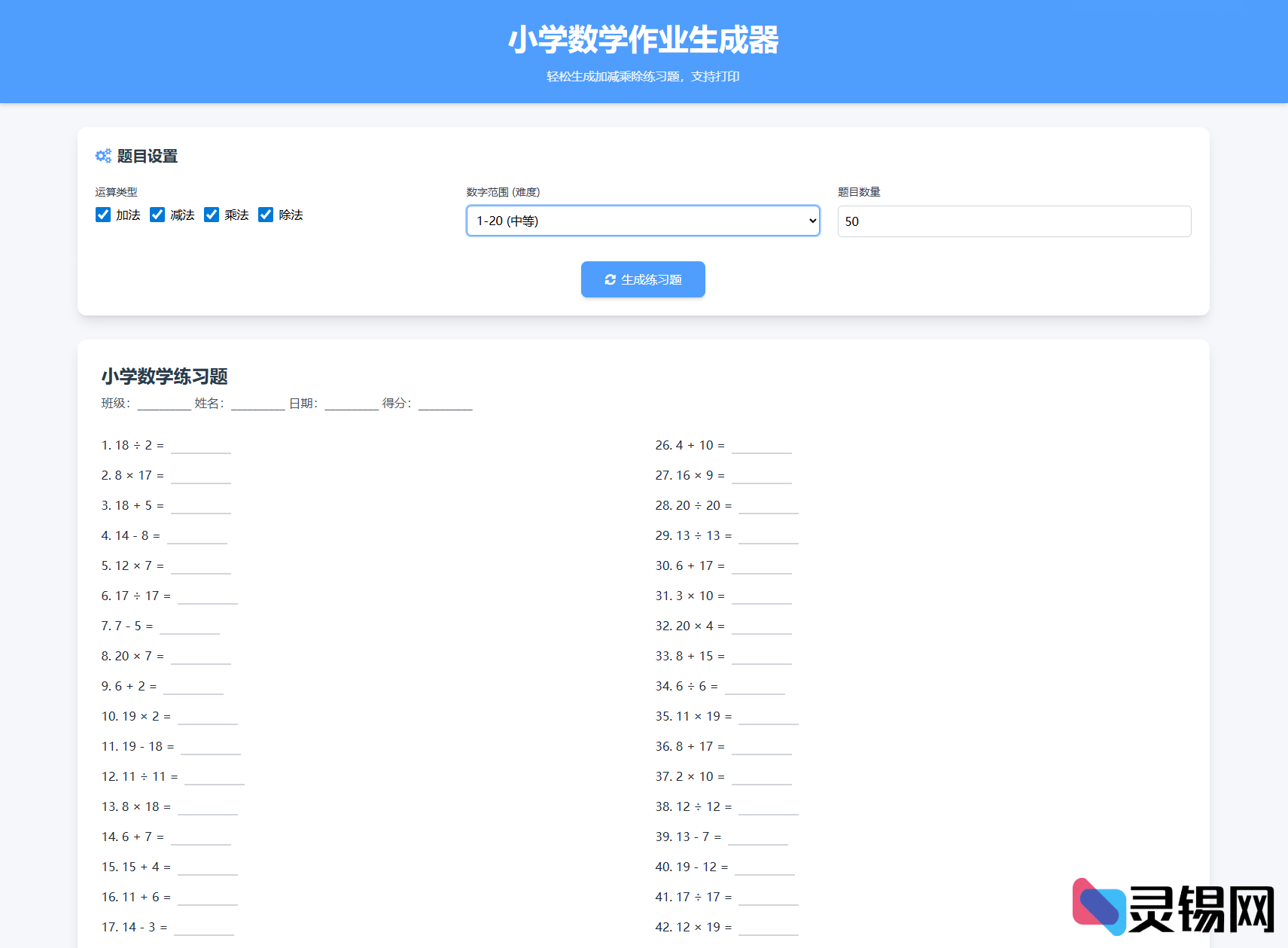
Task: Disable the 乘法 operation checkbox
Action: [x=212, y=215]
